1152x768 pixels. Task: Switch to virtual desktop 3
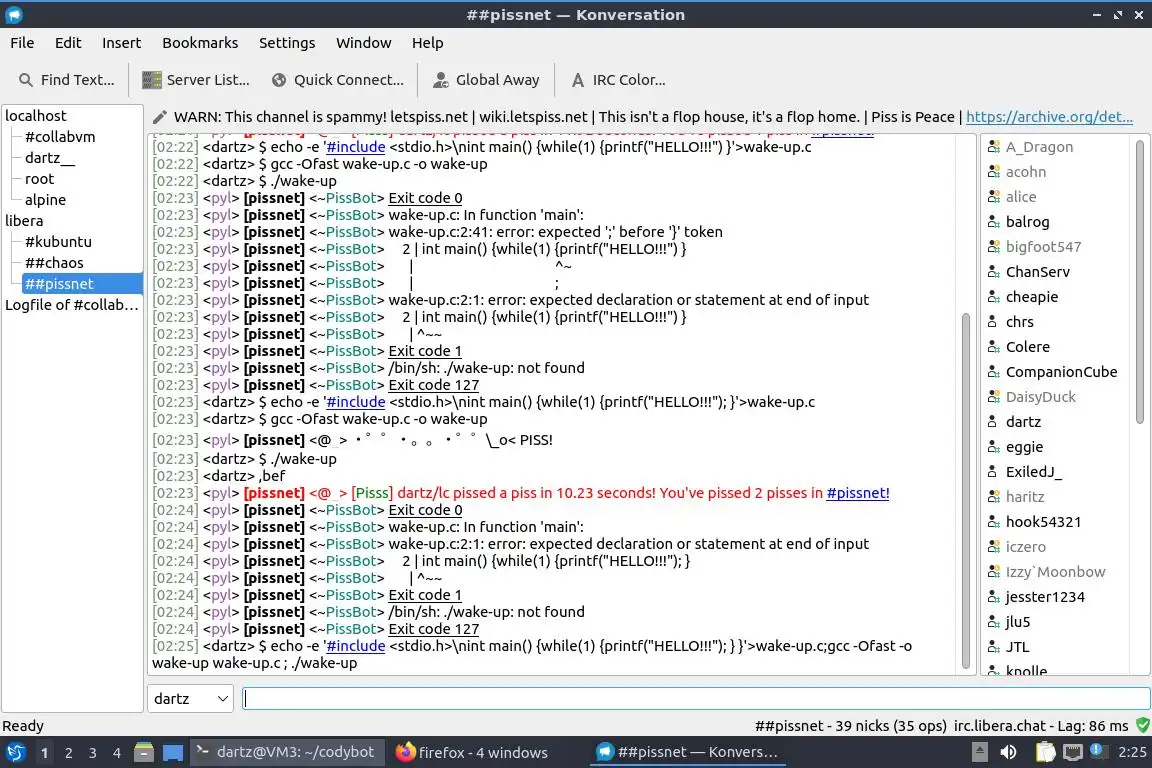(93, 753)
